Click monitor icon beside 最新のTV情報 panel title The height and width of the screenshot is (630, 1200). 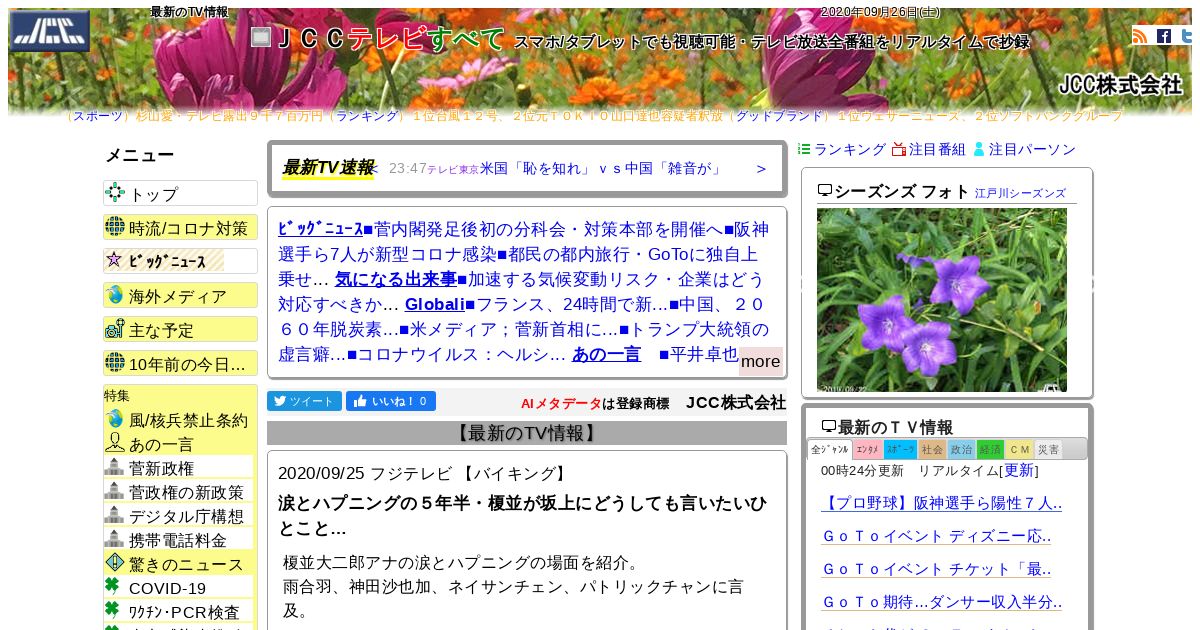coord(829,427)
